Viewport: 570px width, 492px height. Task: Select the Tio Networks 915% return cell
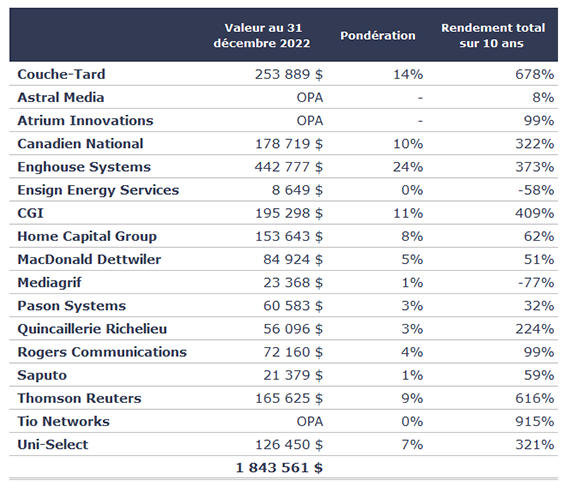[x=534, y=421]
